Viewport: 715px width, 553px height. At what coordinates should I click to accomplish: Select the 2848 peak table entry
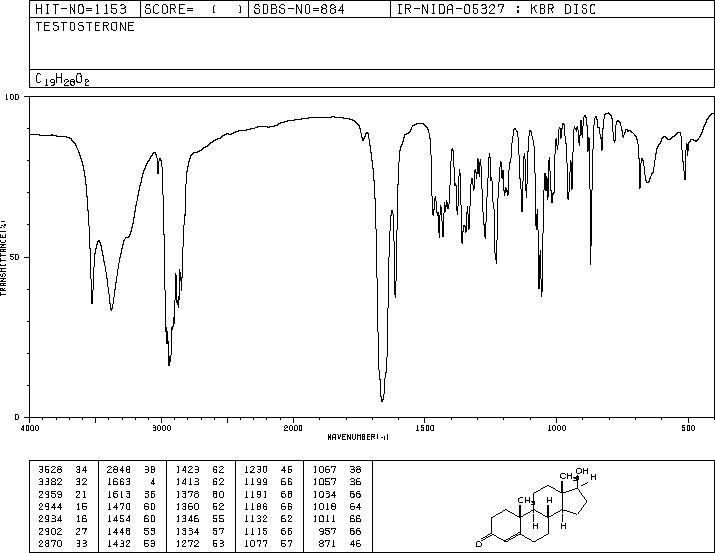click(x=131, y=470)
